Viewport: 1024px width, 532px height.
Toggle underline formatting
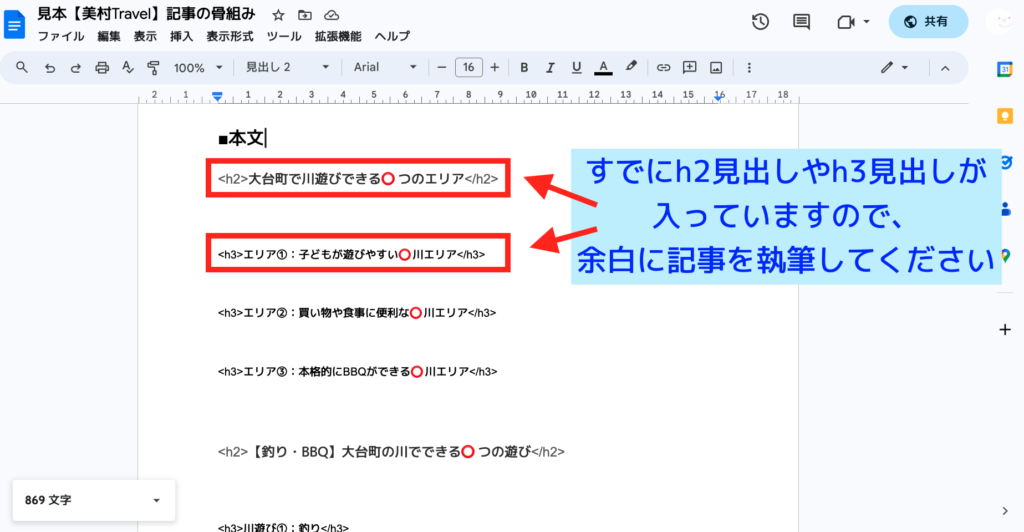click(x=575, y=68)
